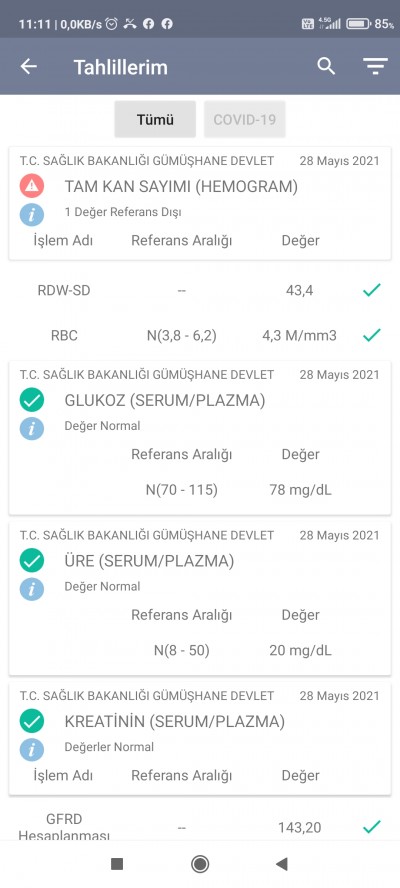
Task: Open the filter lines icon
Action: click(x=375, y=66)
